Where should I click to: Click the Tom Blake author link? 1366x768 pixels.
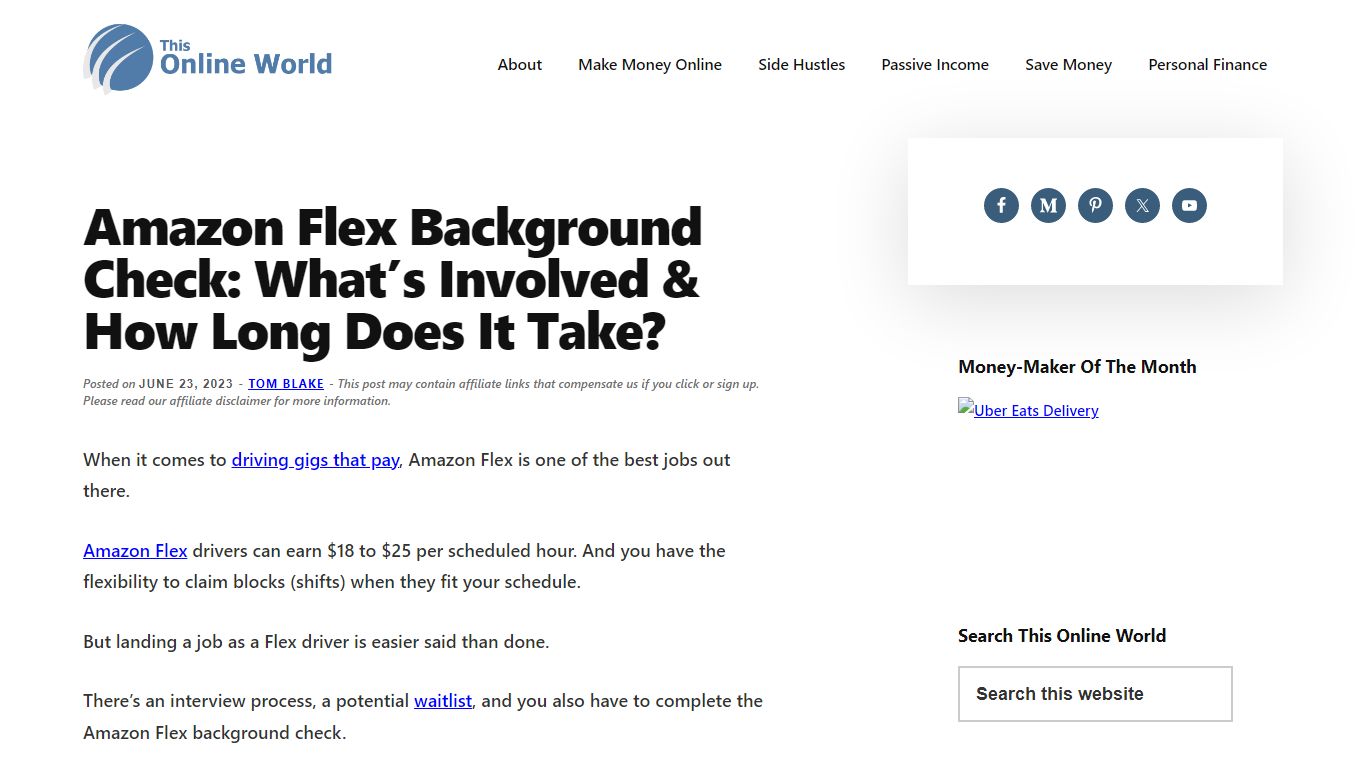click(x=286, y=384)
